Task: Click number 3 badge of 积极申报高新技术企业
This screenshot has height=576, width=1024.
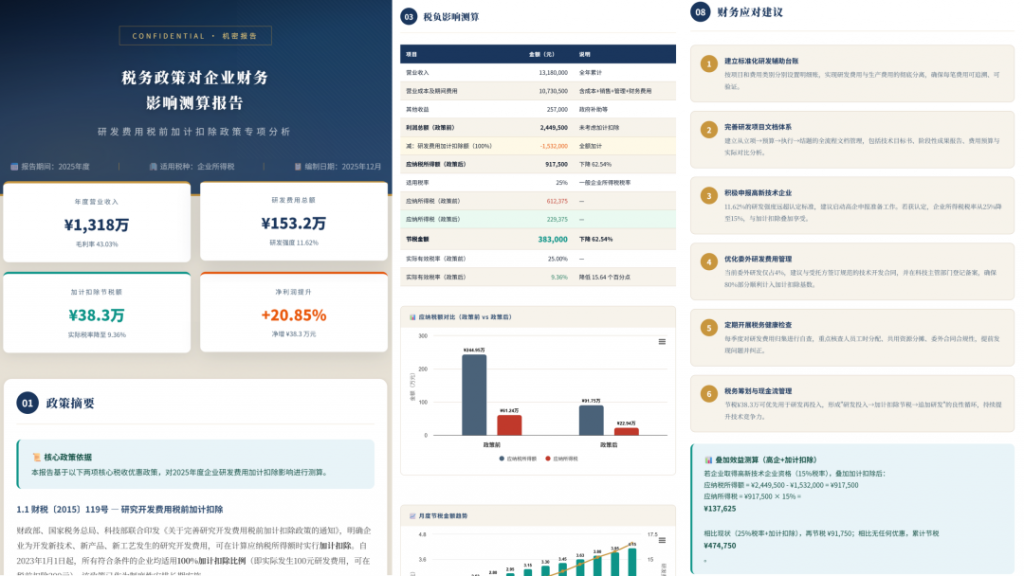Action: [709, 196]
